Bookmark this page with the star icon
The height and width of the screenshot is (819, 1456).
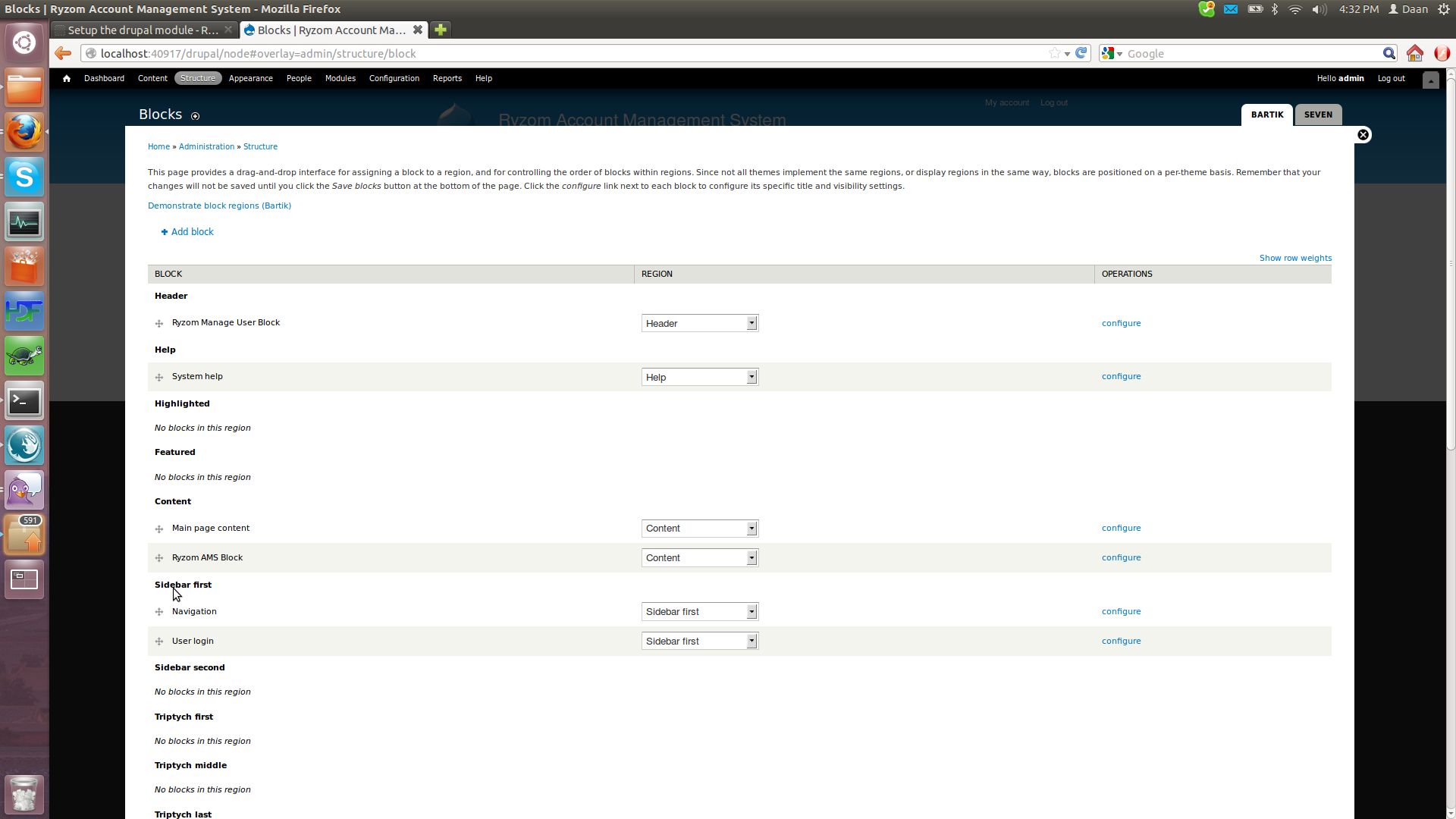1054,53
